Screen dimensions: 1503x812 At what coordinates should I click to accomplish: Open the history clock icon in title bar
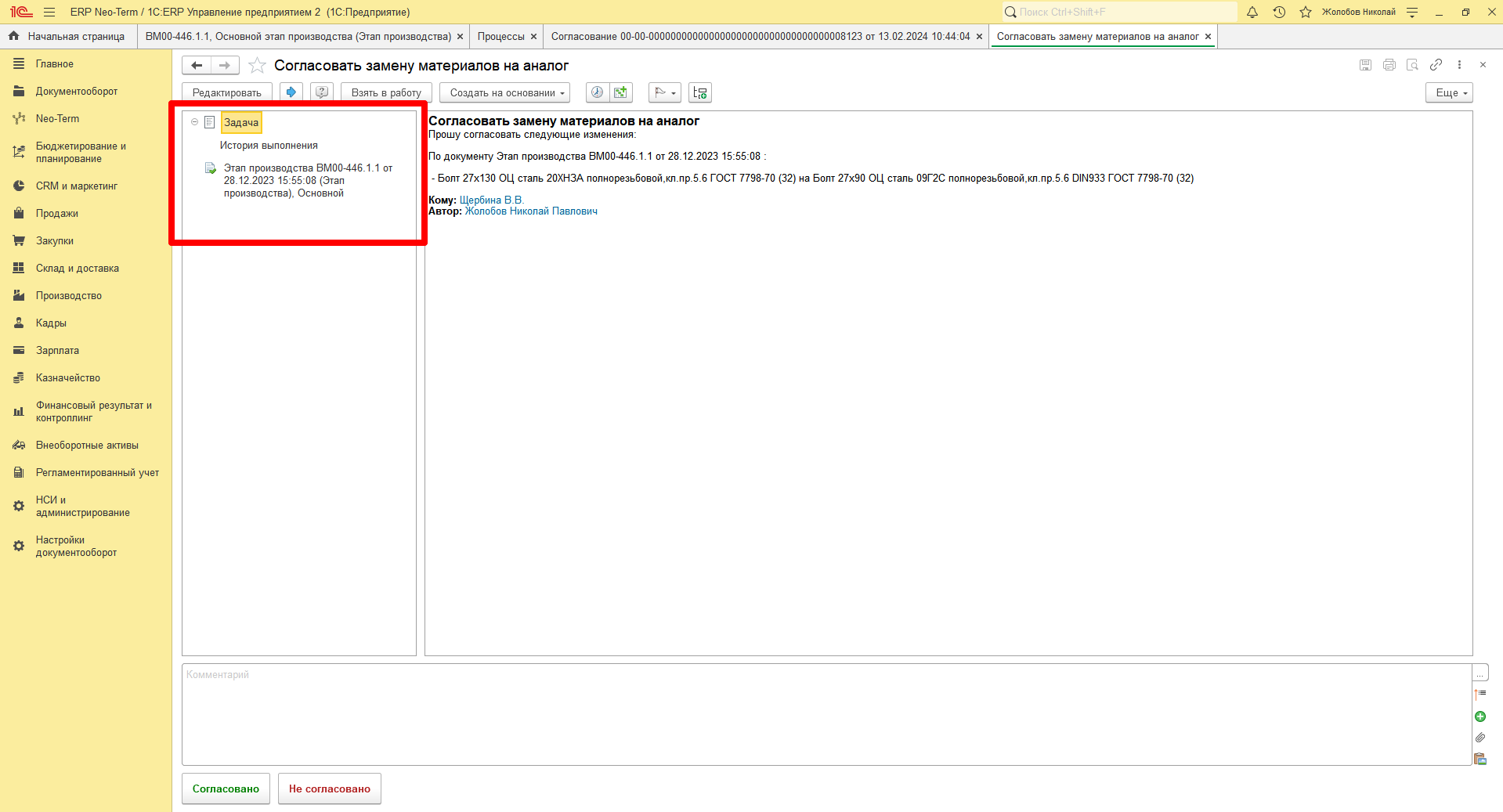coord(1279,12)
